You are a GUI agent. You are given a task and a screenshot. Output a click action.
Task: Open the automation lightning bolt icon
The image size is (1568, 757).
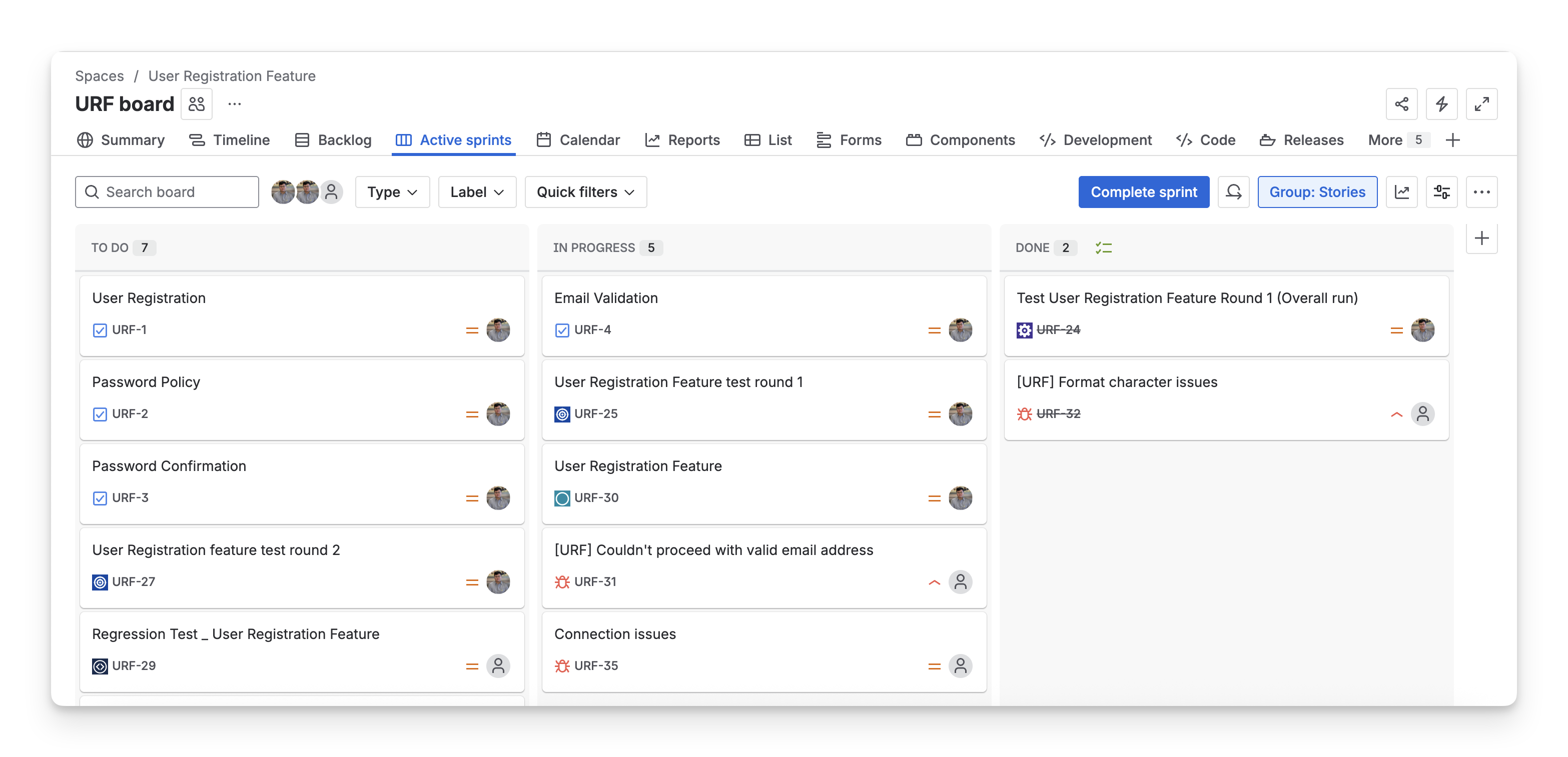click(1441, 104)
